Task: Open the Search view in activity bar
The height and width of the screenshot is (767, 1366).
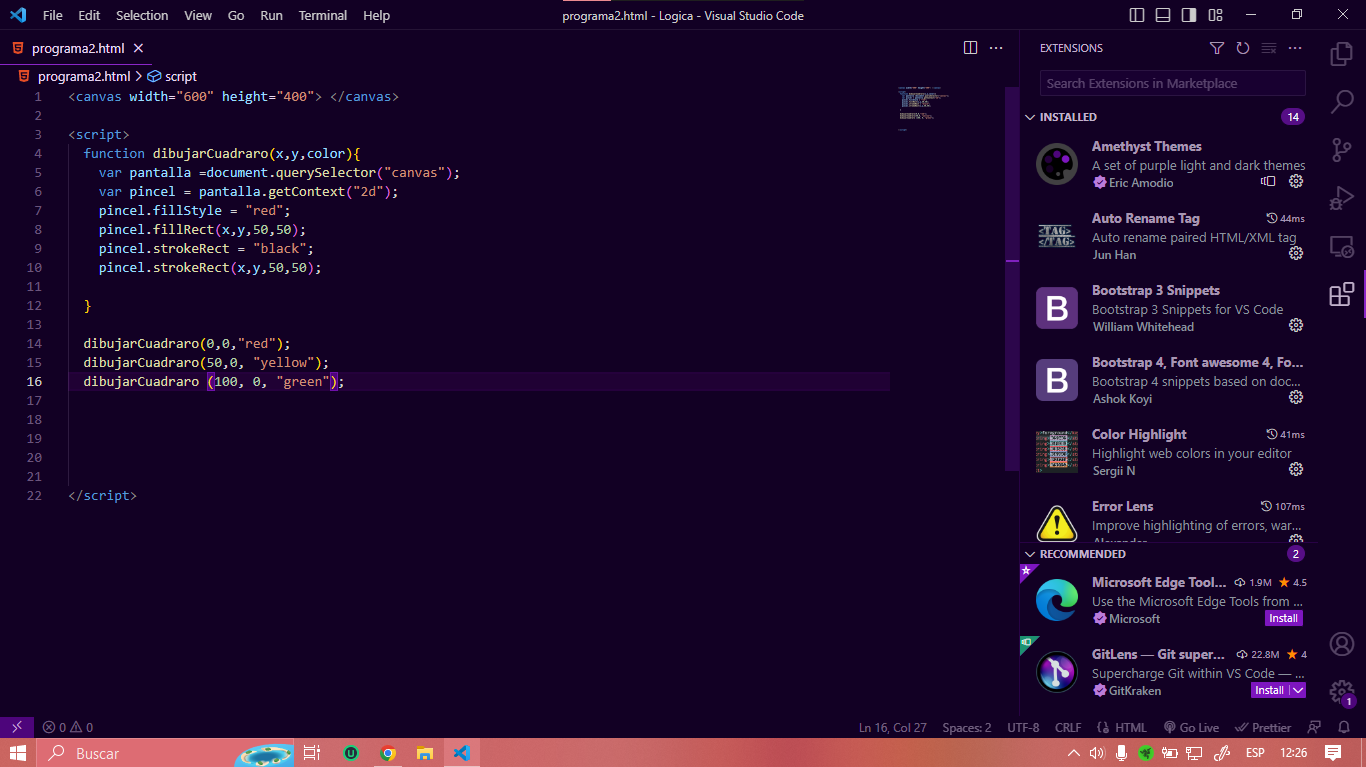Action: (x=1341, y=101)
